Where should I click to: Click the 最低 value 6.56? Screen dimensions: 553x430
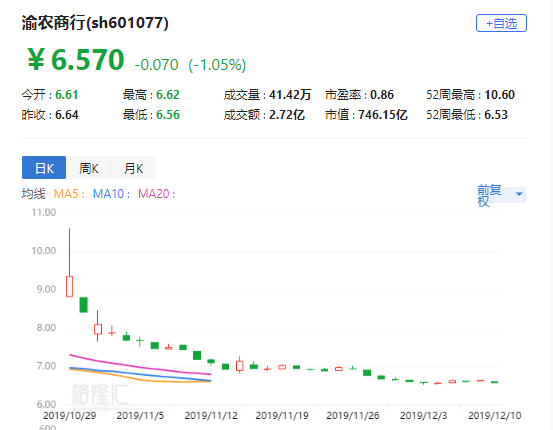pos(168,115)
